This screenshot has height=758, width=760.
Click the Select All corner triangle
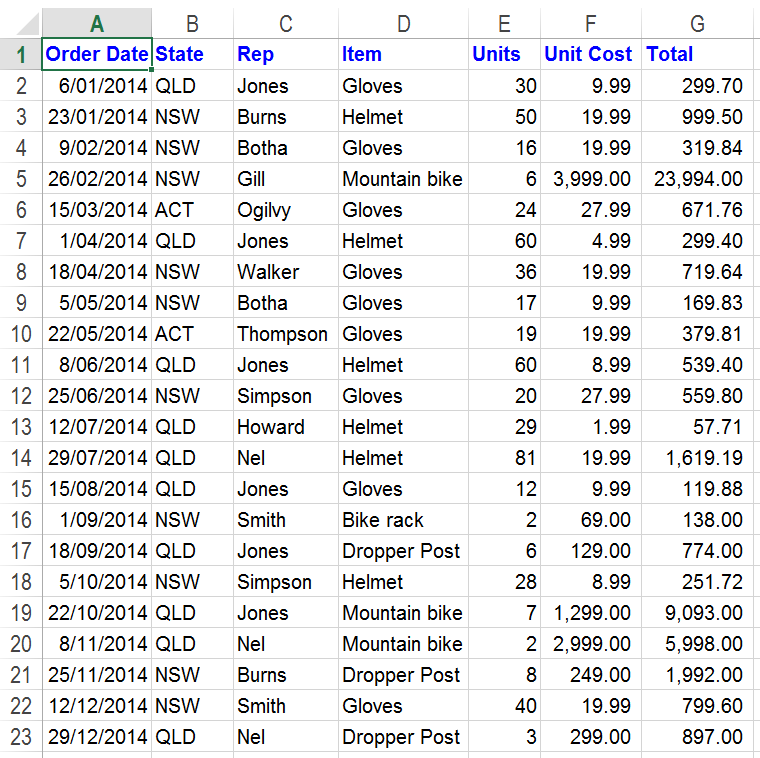pyautogui.click(x=28, y=24)
